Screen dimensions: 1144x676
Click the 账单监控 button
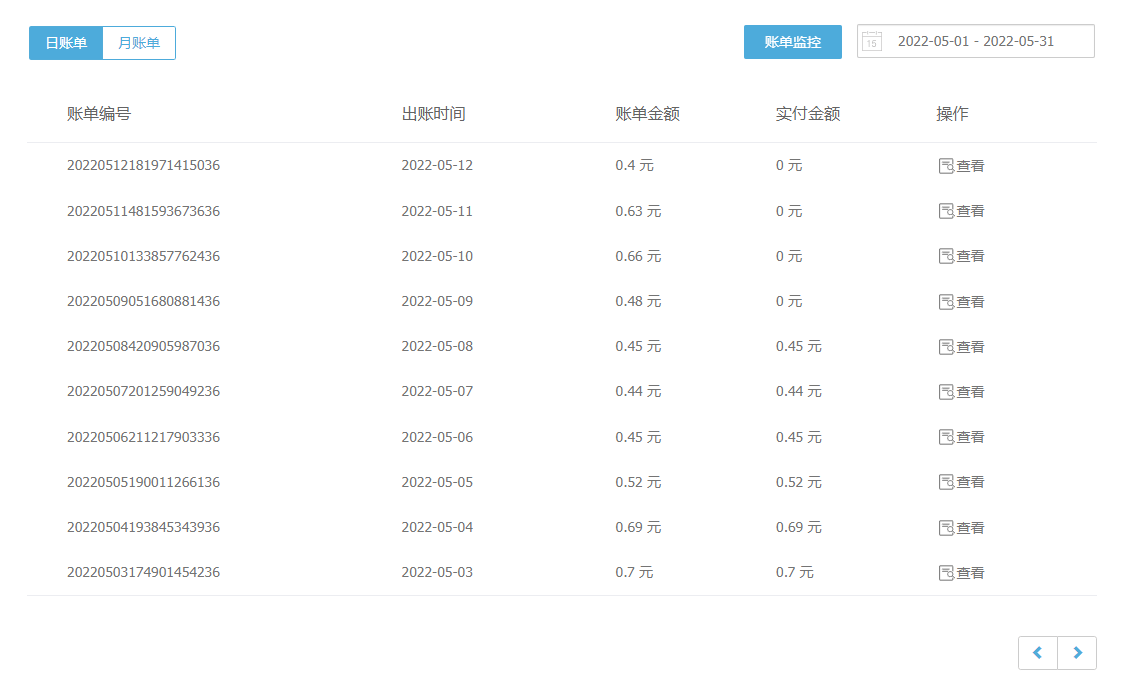coord(793,42)
